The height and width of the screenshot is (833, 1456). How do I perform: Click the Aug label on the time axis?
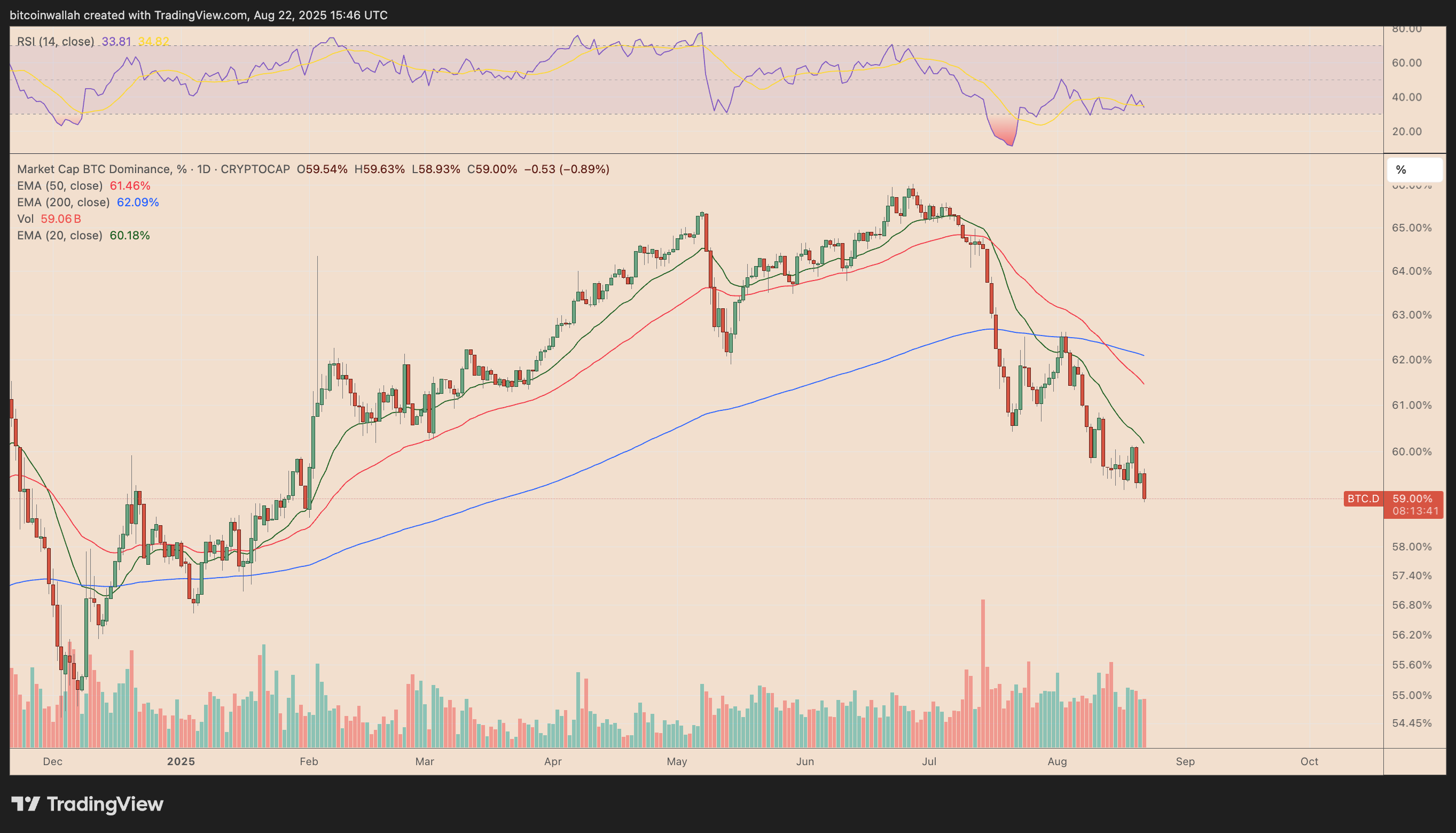(1059, 761)
